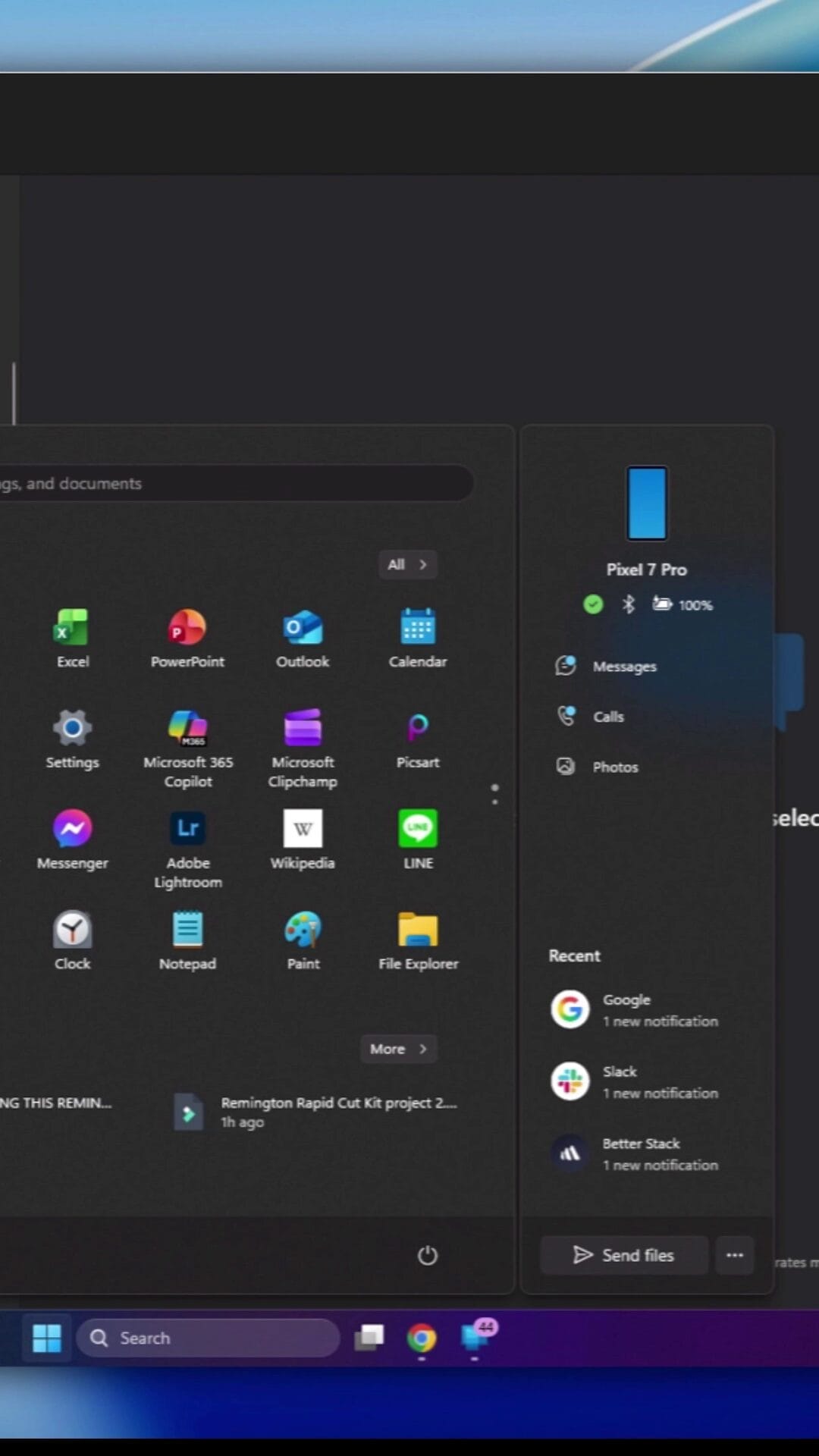
Task: Open Better Stack recent notification
Action: pos(635,1153)
